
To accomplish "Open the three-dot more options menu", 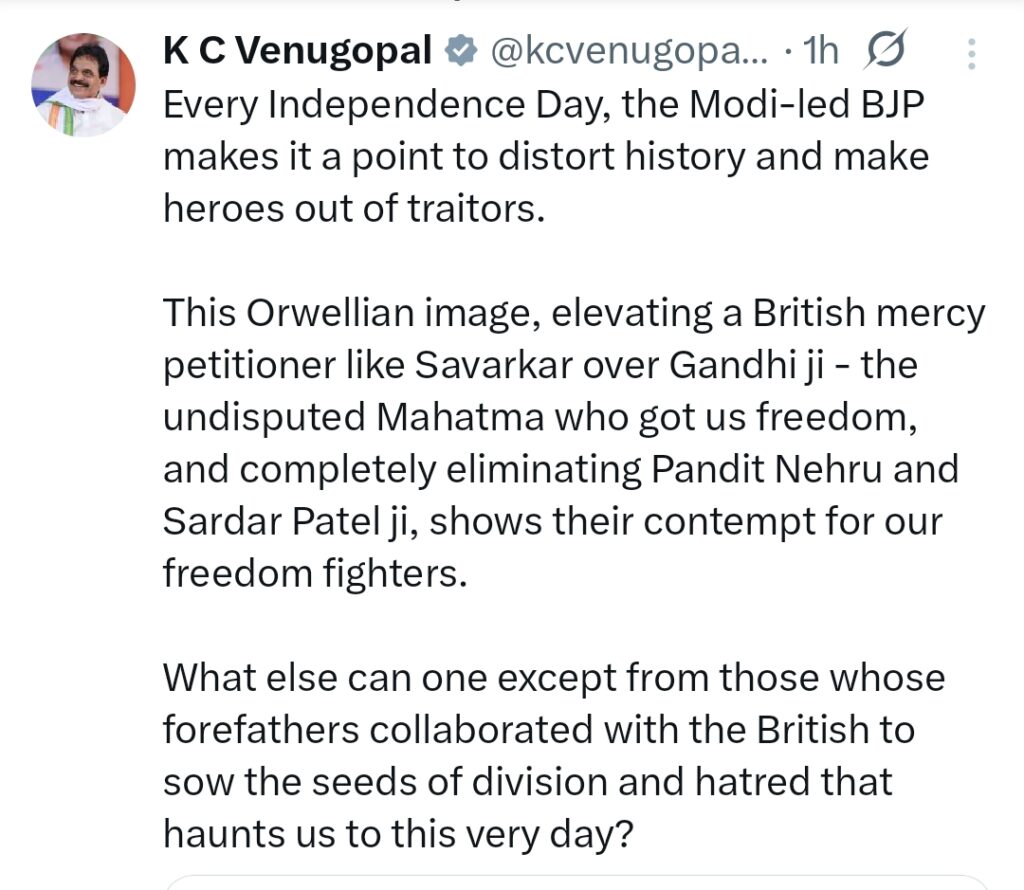I will click(971, 53).
